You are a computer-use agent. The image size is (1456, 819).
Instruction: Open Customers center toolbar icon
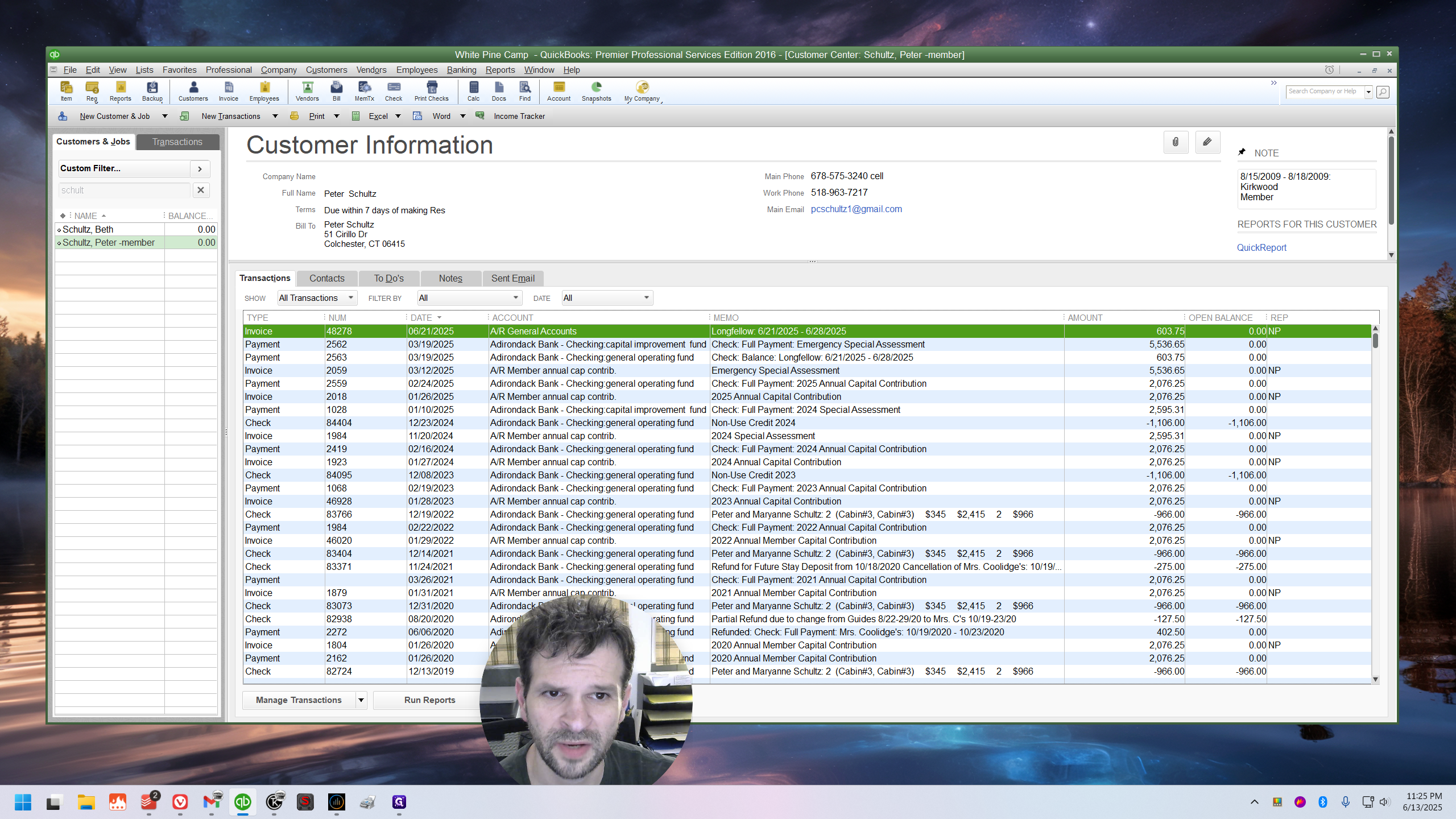193,91
